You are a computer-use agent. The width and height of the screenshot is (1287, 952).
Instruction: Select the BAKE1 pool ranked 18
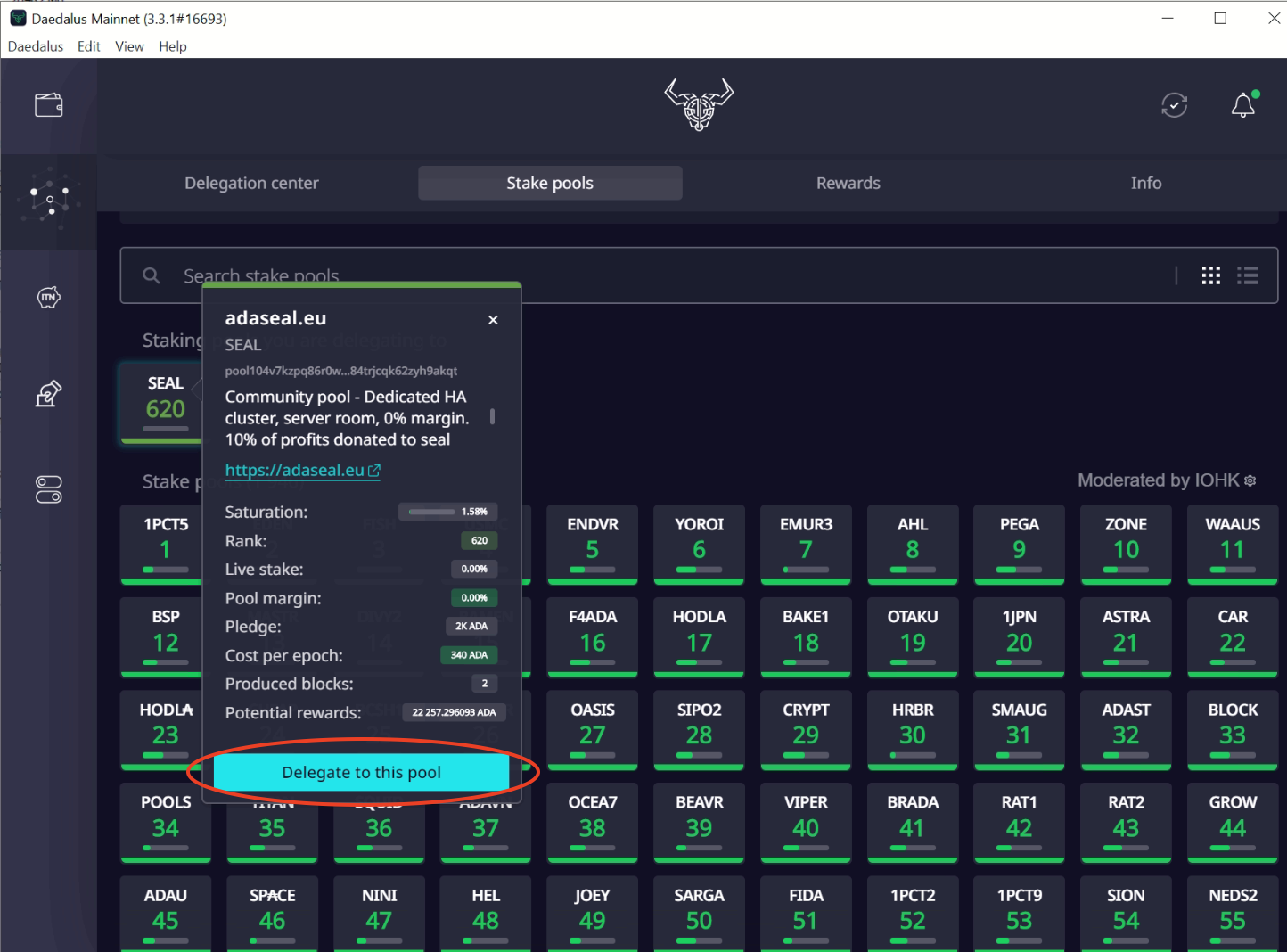(806, 637)
